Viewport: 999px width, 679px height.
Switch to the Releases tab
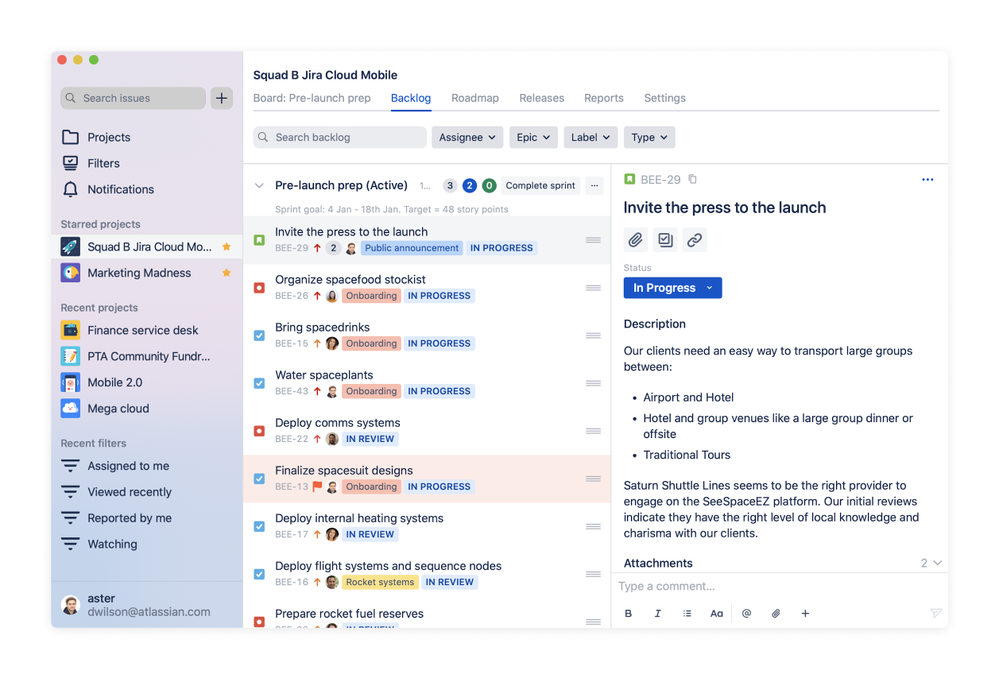(x=542, y=98)
